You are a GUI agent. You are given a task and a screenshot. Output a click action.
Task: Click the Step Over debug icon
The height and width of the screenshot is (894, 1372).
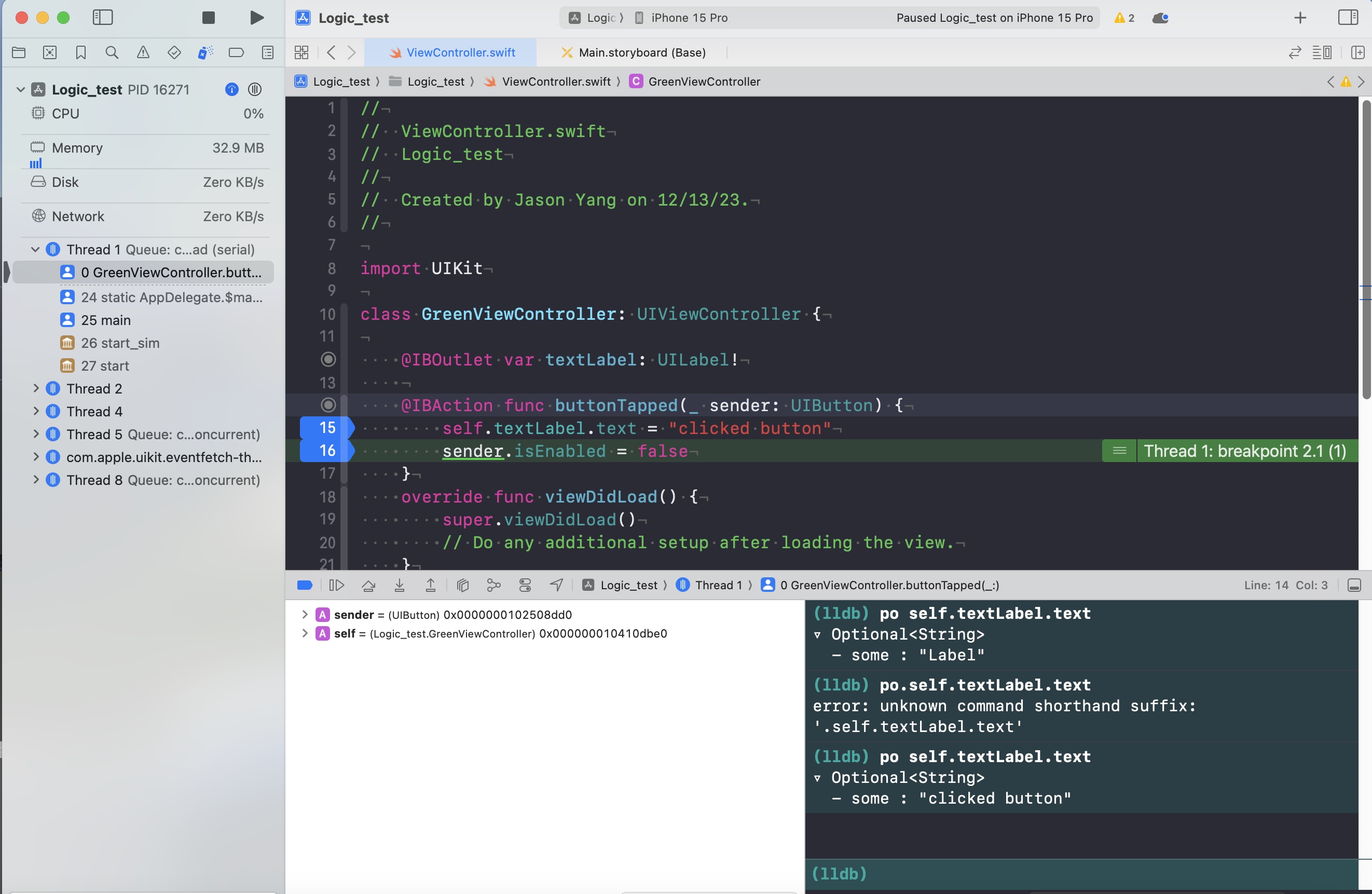point(368,586)
